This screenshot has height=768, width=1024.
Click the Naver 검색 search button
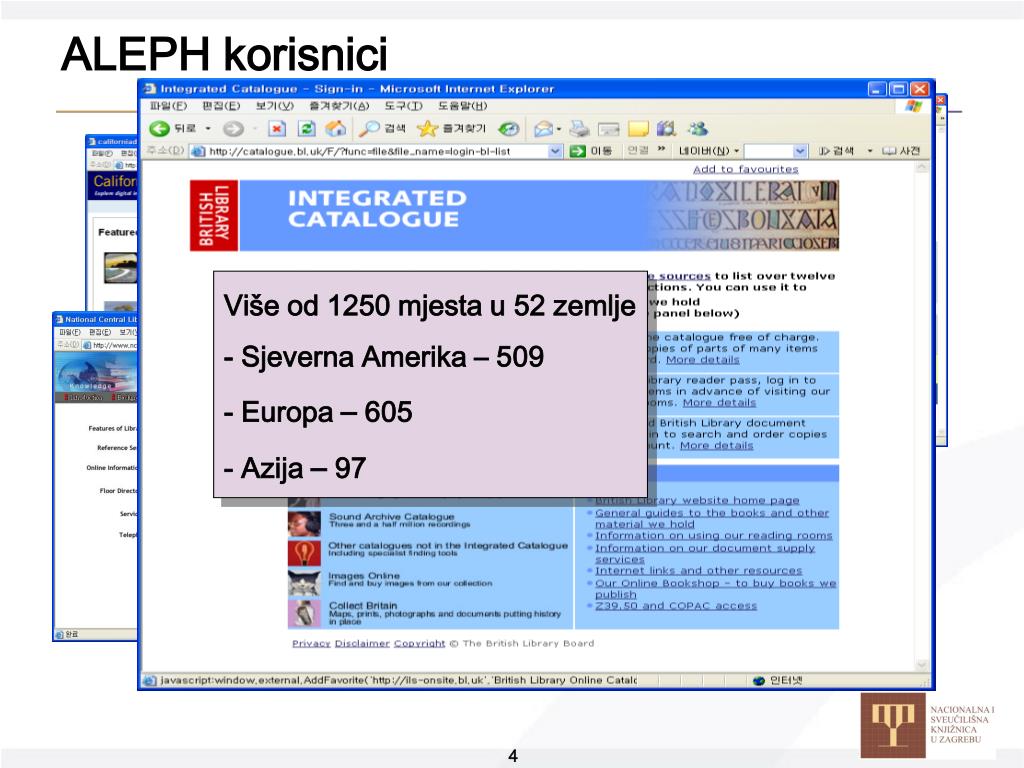[x=836, y=151]
